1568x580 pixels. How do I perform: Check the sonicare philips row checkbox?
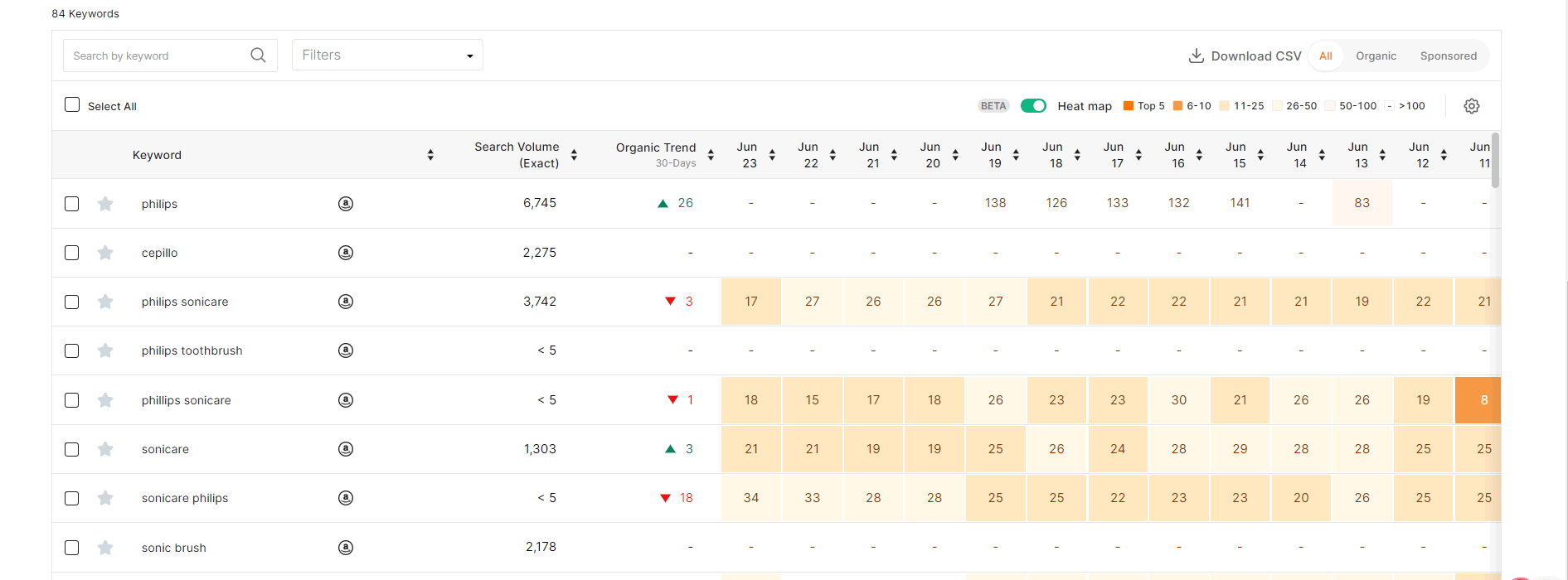[x=72, y=498]
